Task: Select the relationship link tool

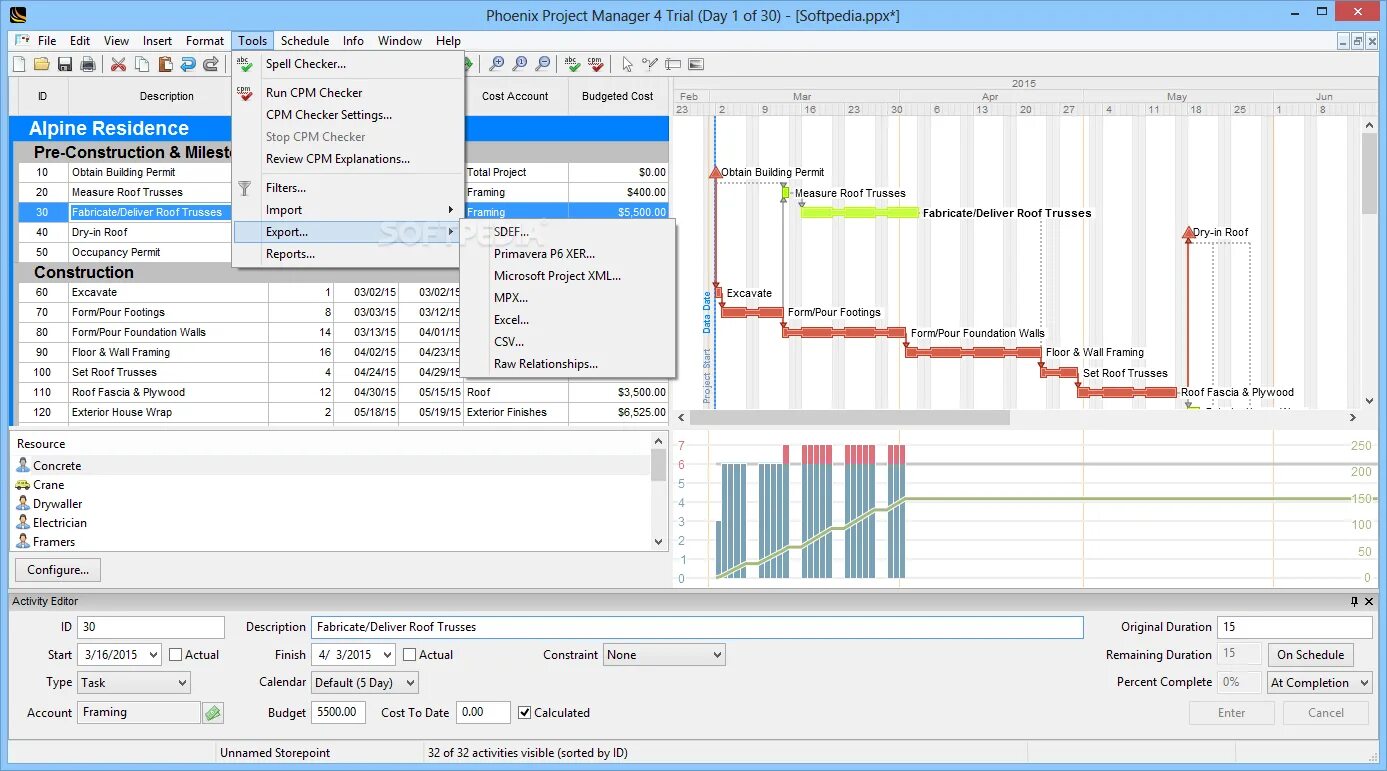Action: [x=650, y=64]
